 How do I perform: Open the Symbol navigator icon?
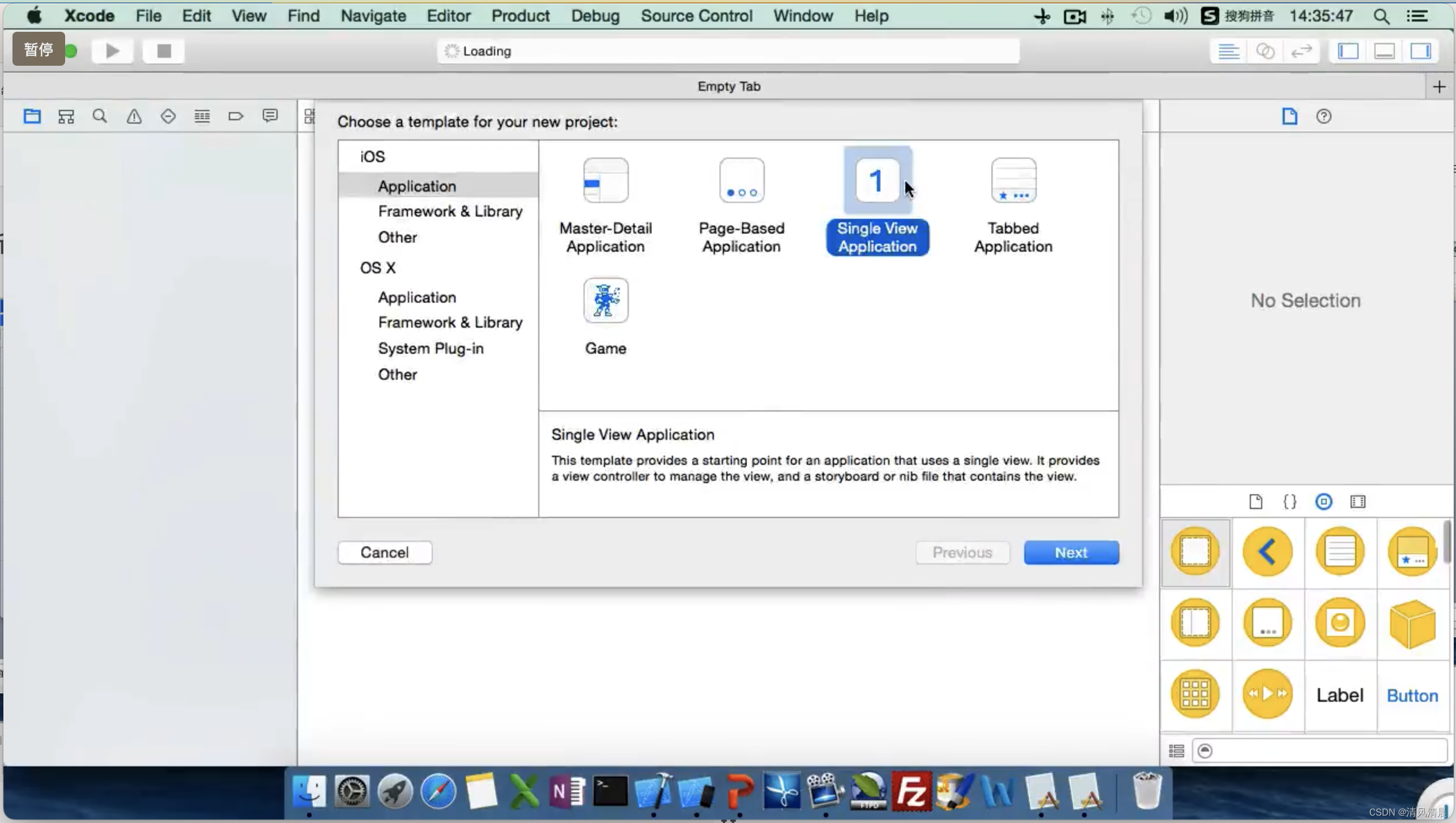click(x=66, y=116)
